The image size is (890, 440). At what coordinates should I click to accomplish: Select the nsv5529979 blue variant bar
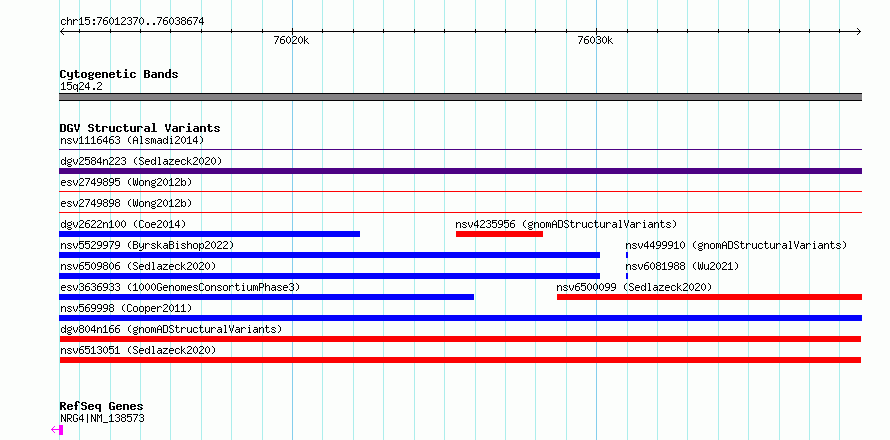tap(329, 255)
